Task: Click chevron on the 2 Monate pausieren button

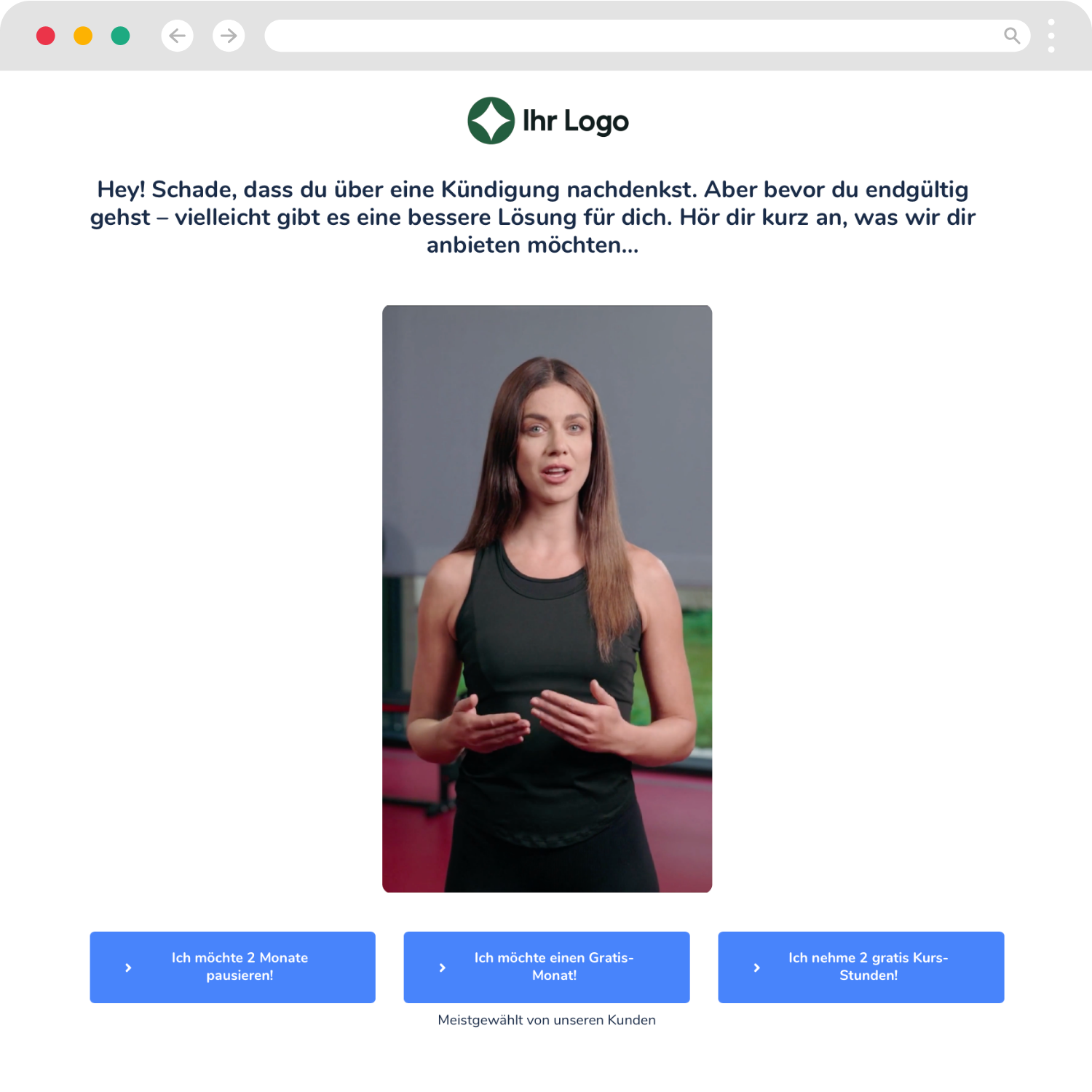Action: pos(128,968)
